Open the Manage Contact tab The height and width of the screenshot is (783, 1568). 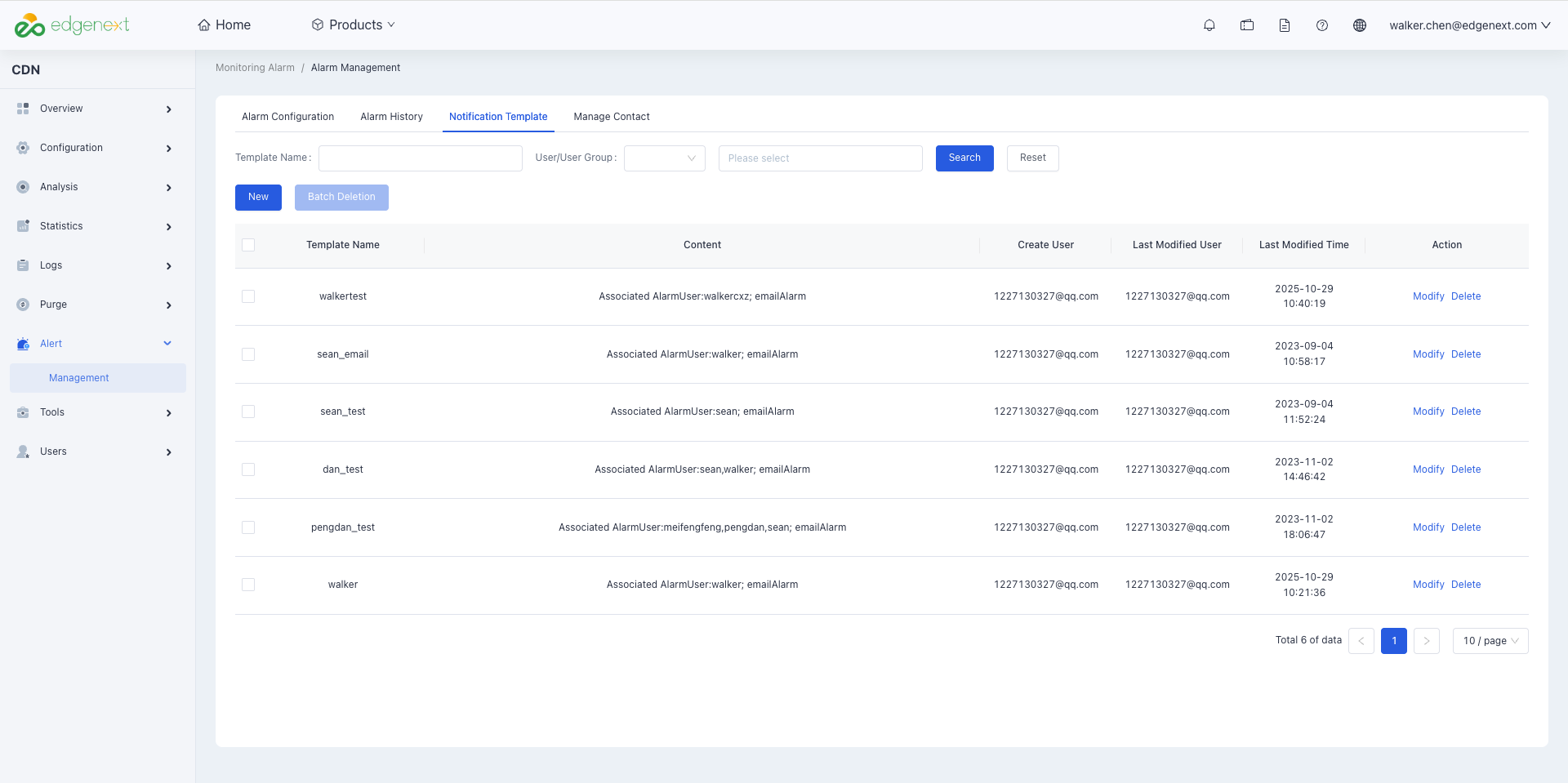(x=612, y=117)
